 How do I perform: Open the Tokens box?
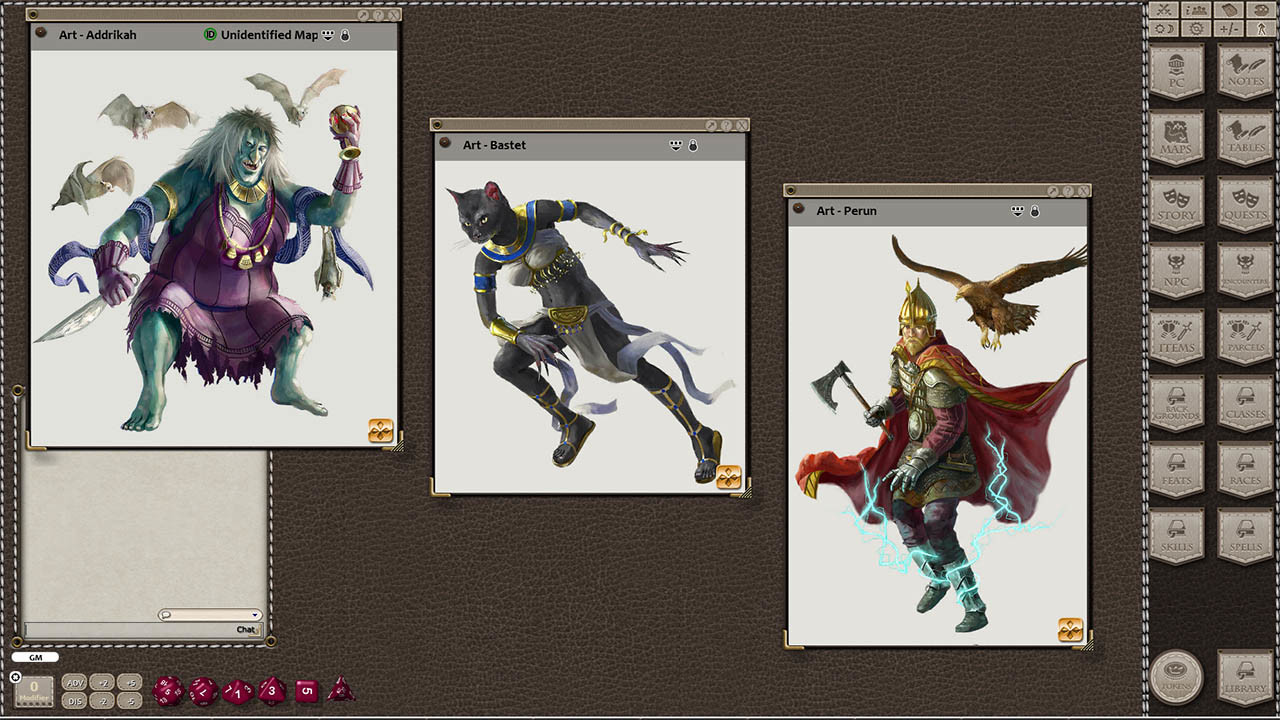[1177, 676]
